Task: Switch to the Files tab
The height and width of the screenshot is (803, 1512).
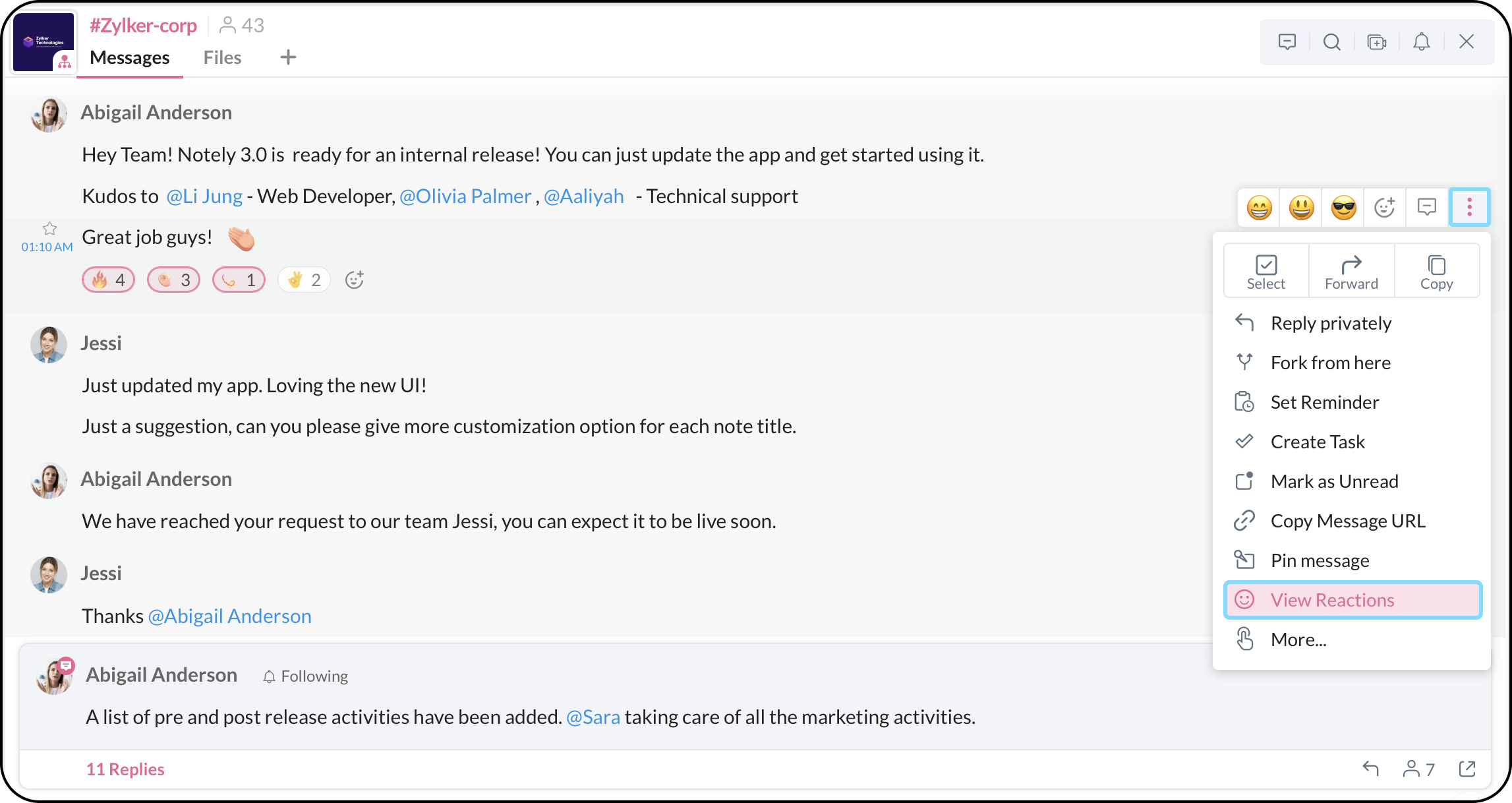Action: pyautogui.click(x=222, y=58)
